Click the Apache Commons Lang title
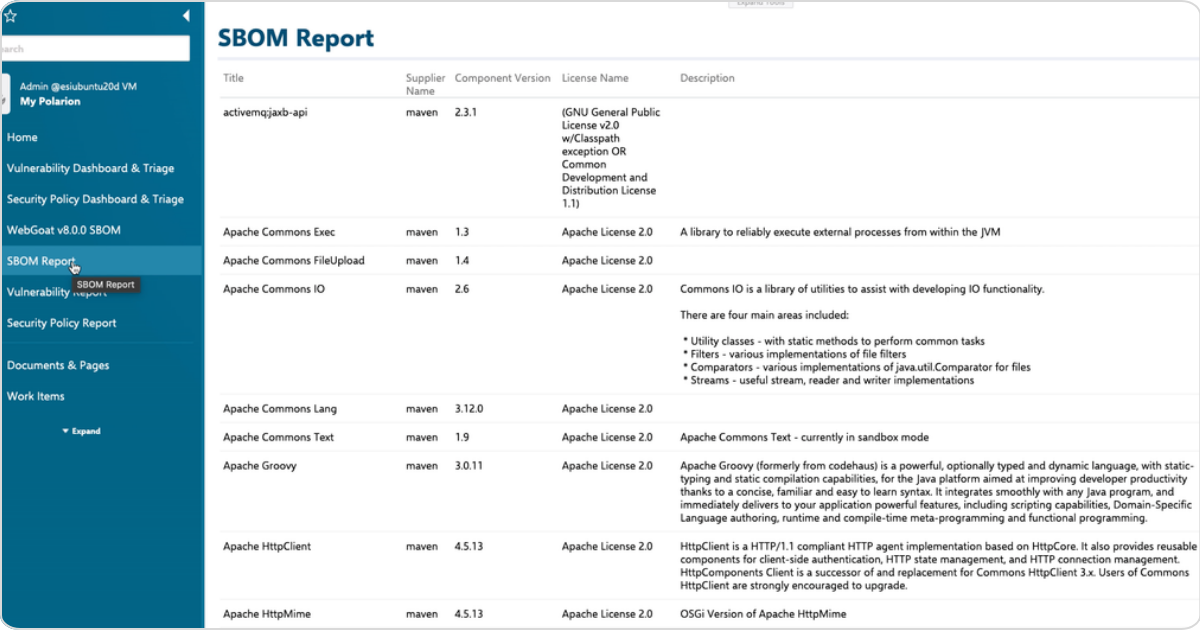 [280, 409]
